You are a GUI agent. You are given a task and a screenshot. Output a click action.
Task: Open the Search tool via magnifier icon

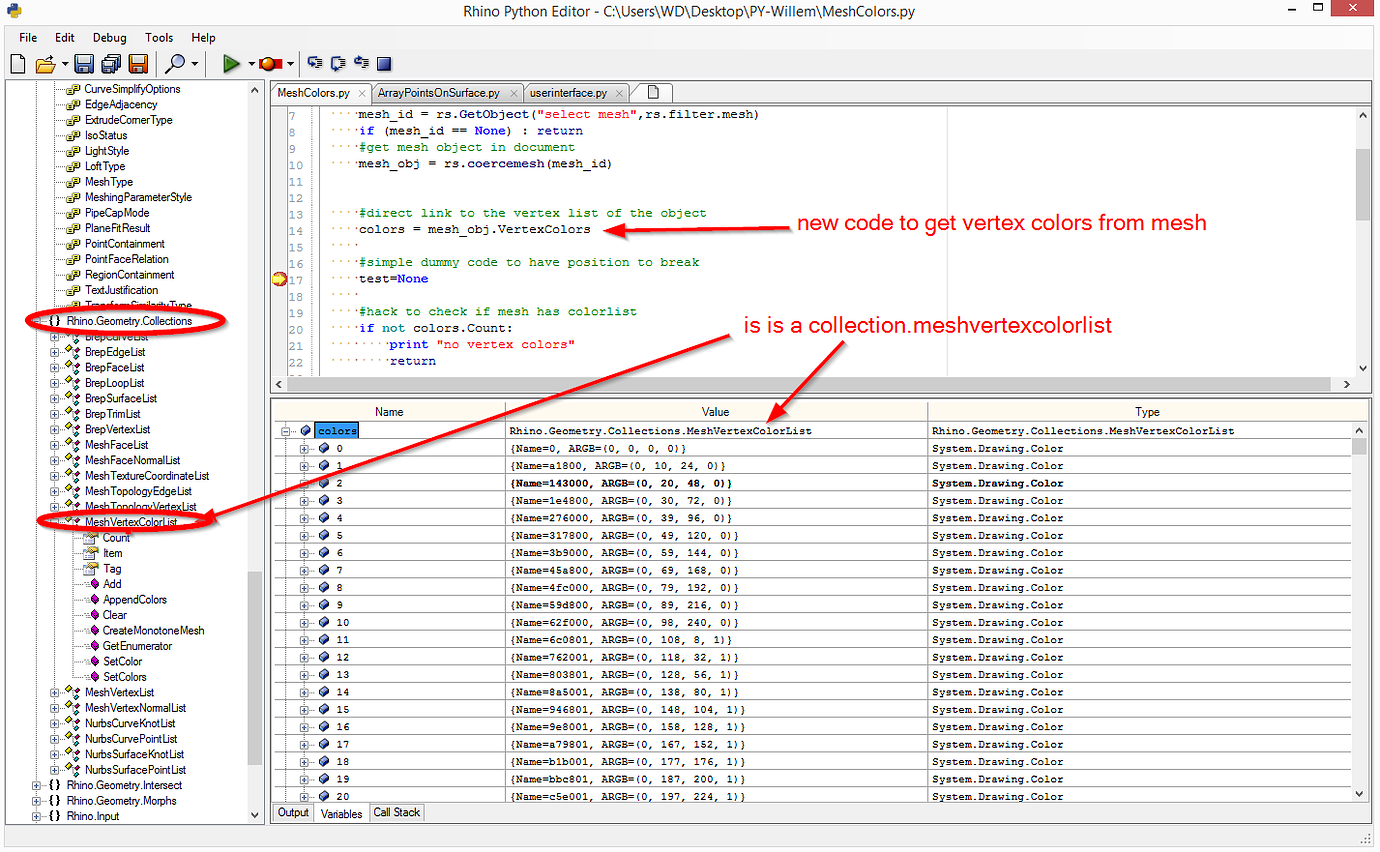(177, 62)
